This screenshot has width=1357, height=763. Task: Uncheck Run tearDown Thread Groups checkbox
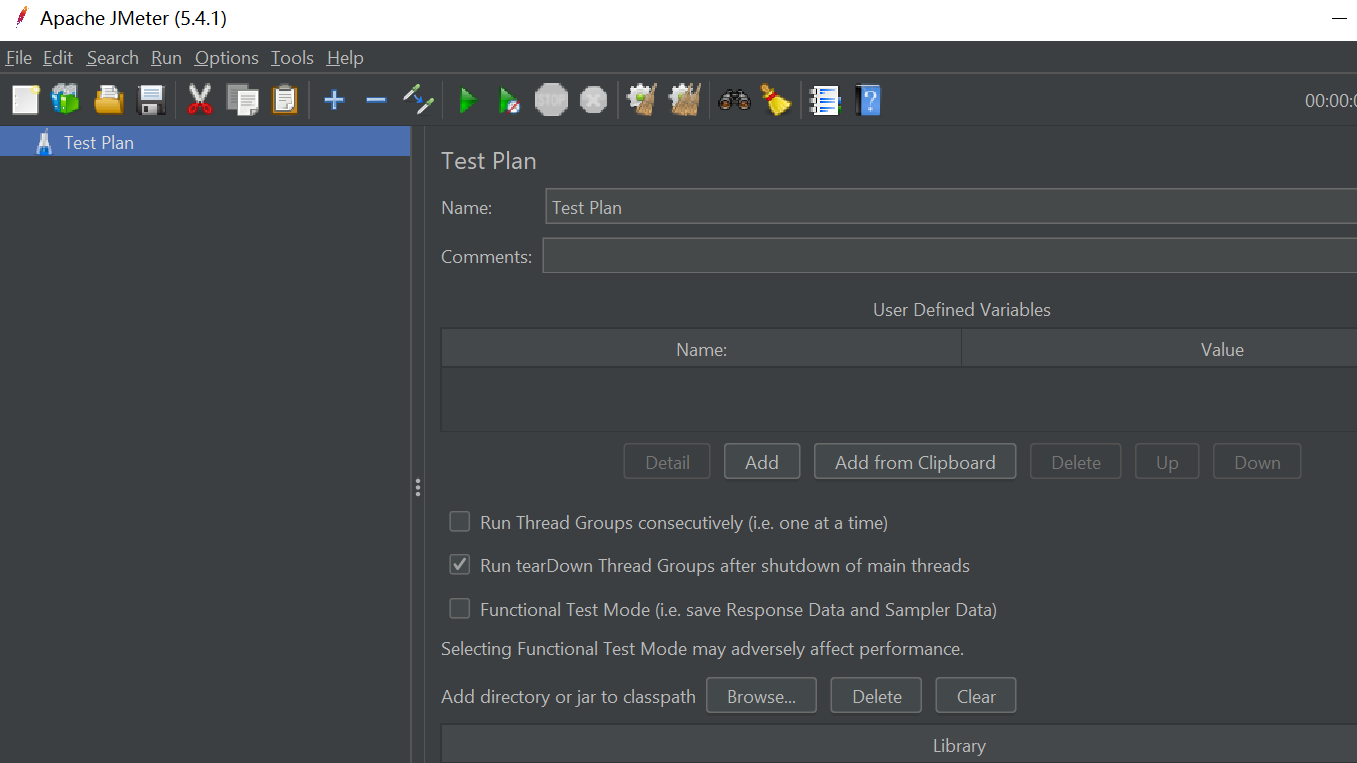coord(459,565)
